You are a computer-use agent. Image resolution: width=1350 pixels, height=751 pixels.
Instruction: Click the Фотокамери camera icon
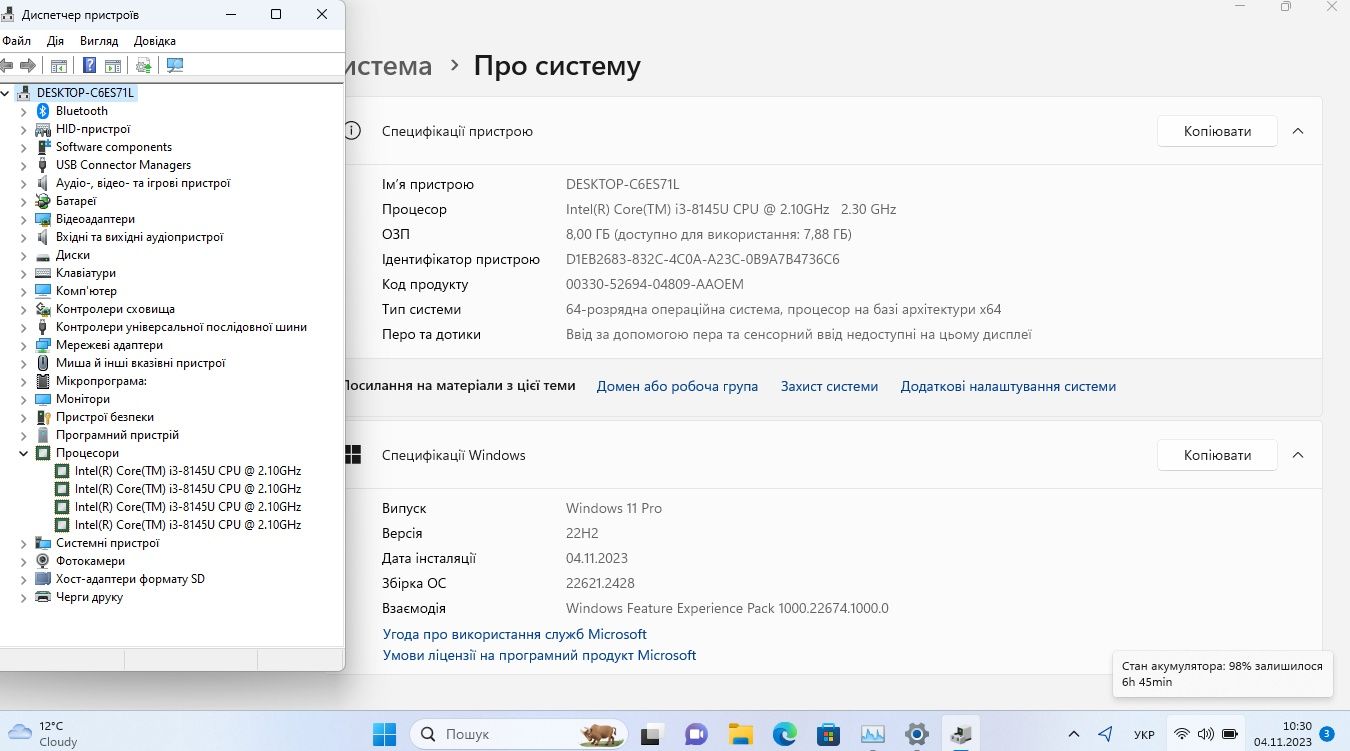[43, 561]
